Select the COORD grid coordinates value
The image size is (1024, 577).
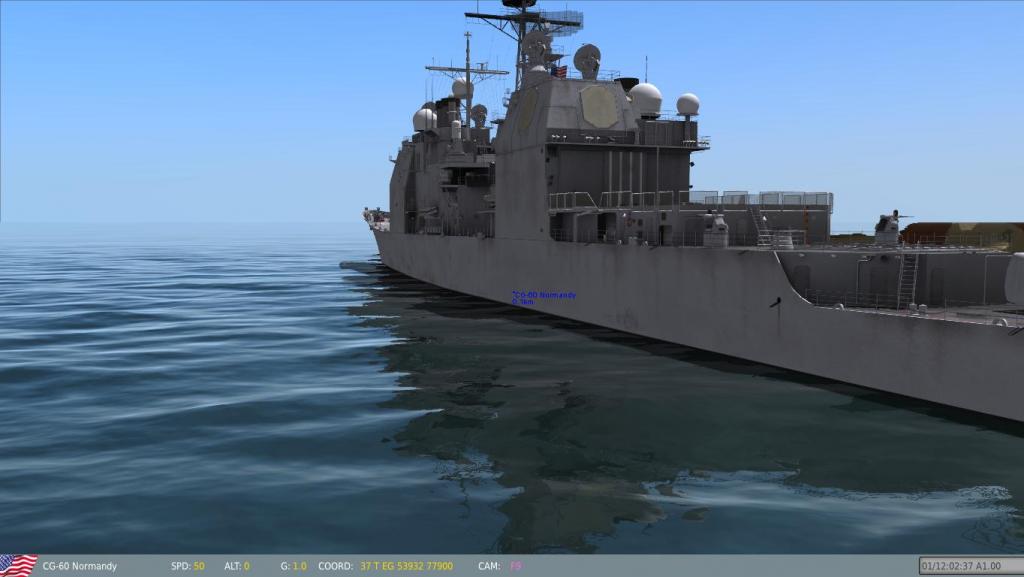click(x=406, y=566)
